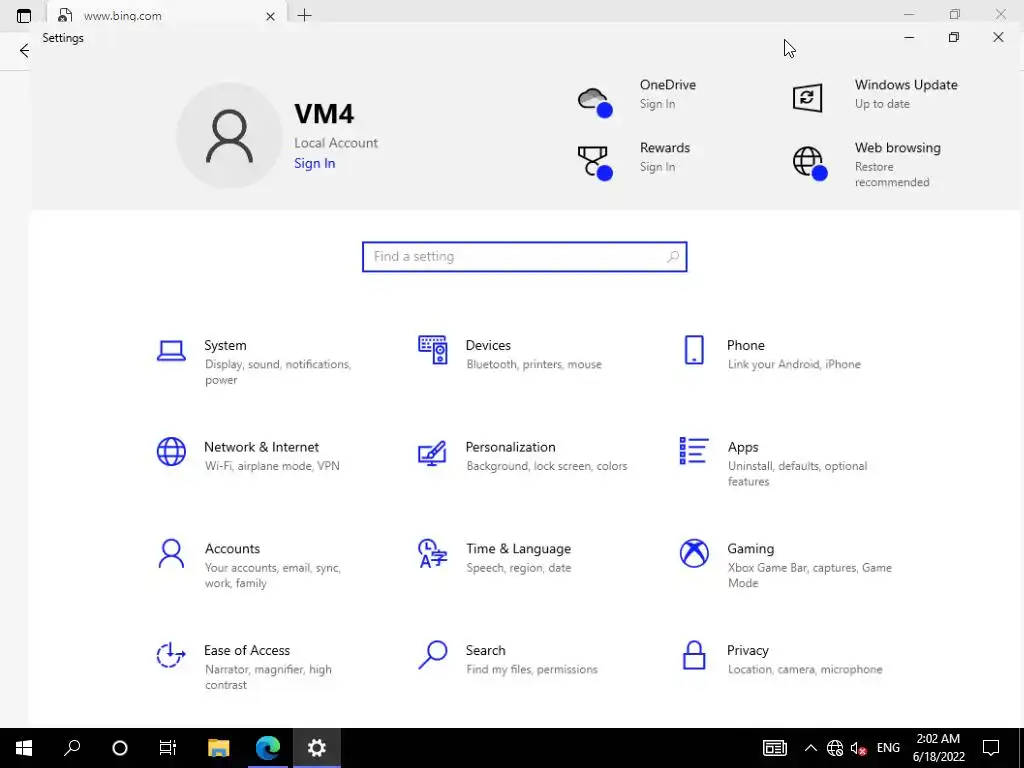Click the Web browsing heading

tap(898, 148)
